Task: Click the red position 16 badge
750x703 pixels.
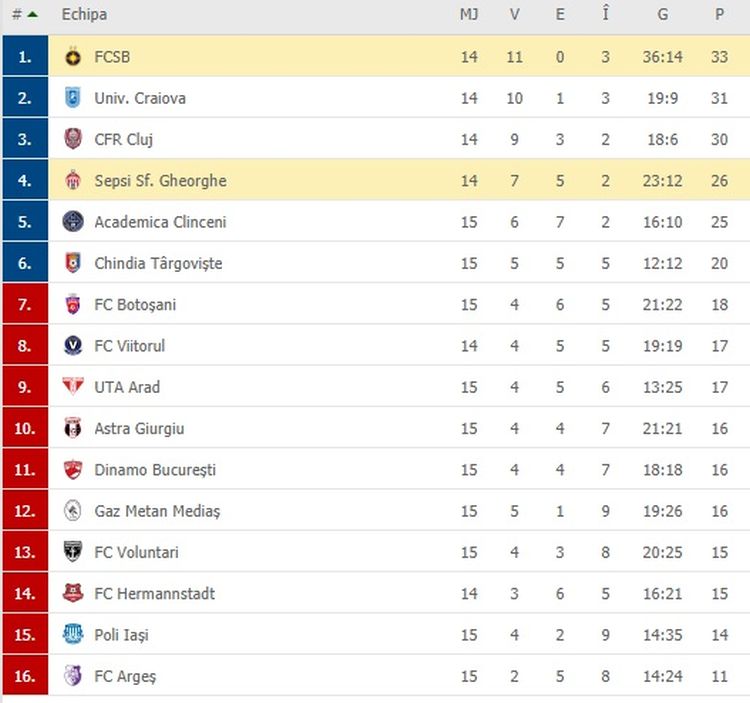Action: [25, 676]
